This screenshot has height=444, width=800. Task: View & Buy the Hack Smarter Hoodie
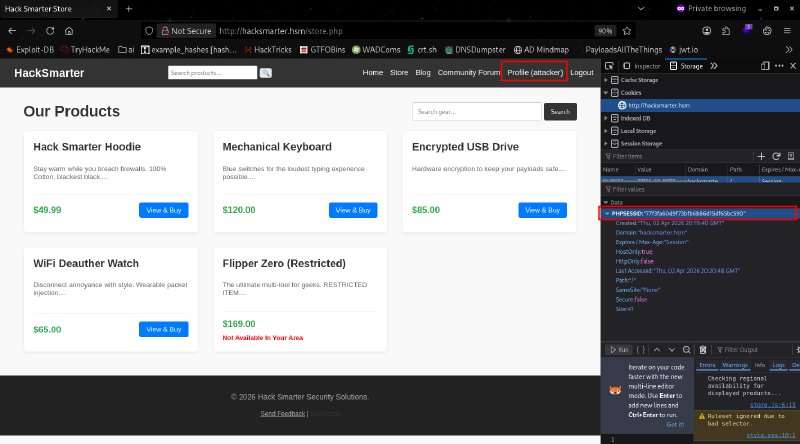click(x=164, y=210)
